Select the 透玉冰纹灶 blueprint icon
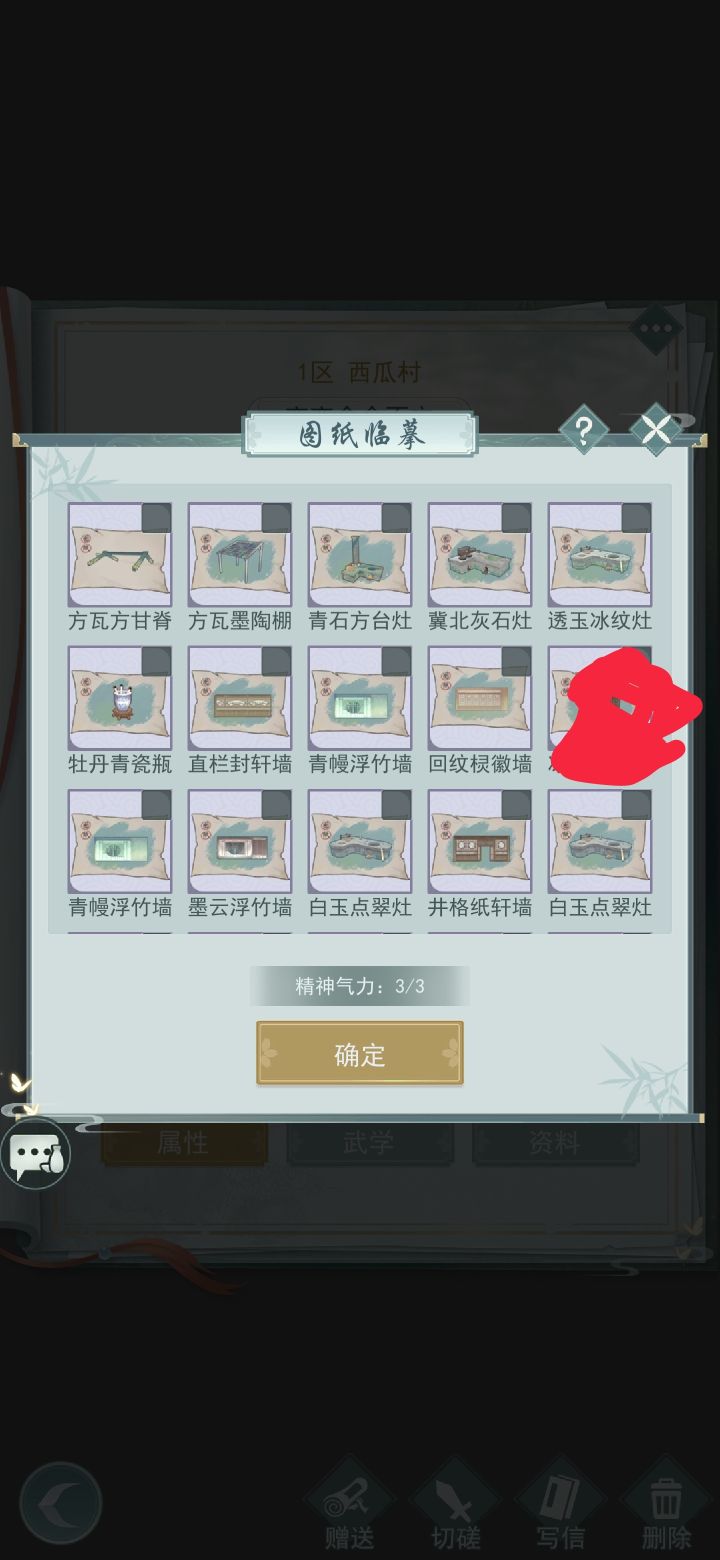Viewport: 720px width, 1560px height. click(600, 555)
